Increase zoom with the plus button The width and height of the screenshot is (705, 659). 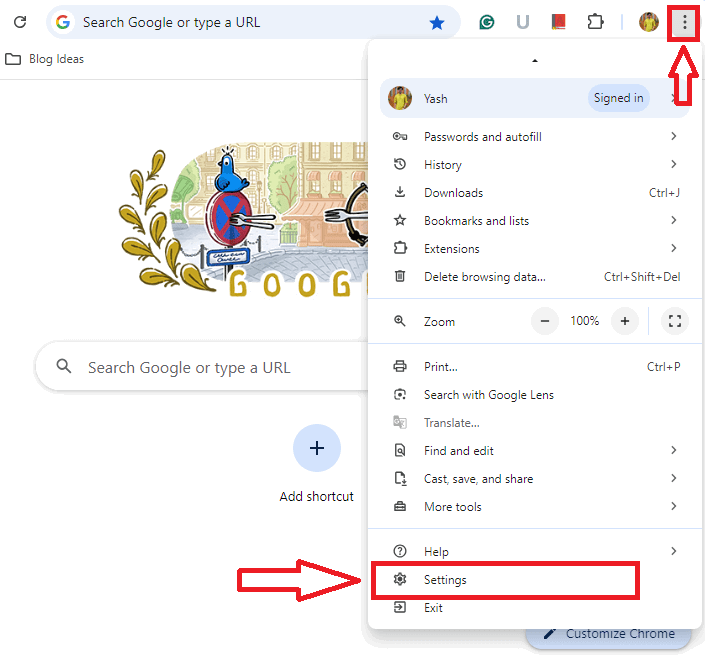point(625,321)
